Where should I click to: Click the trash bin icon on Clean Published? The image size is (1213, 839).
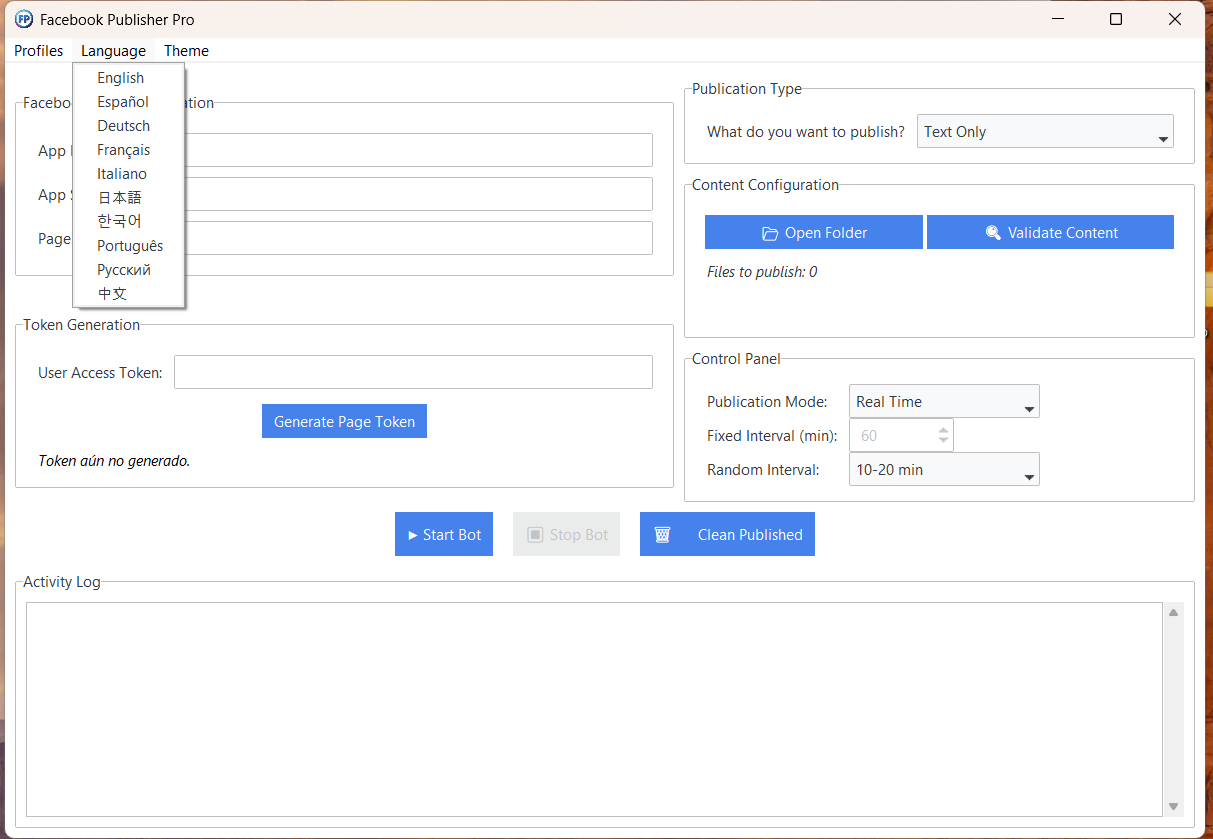[x=662, y=535]
